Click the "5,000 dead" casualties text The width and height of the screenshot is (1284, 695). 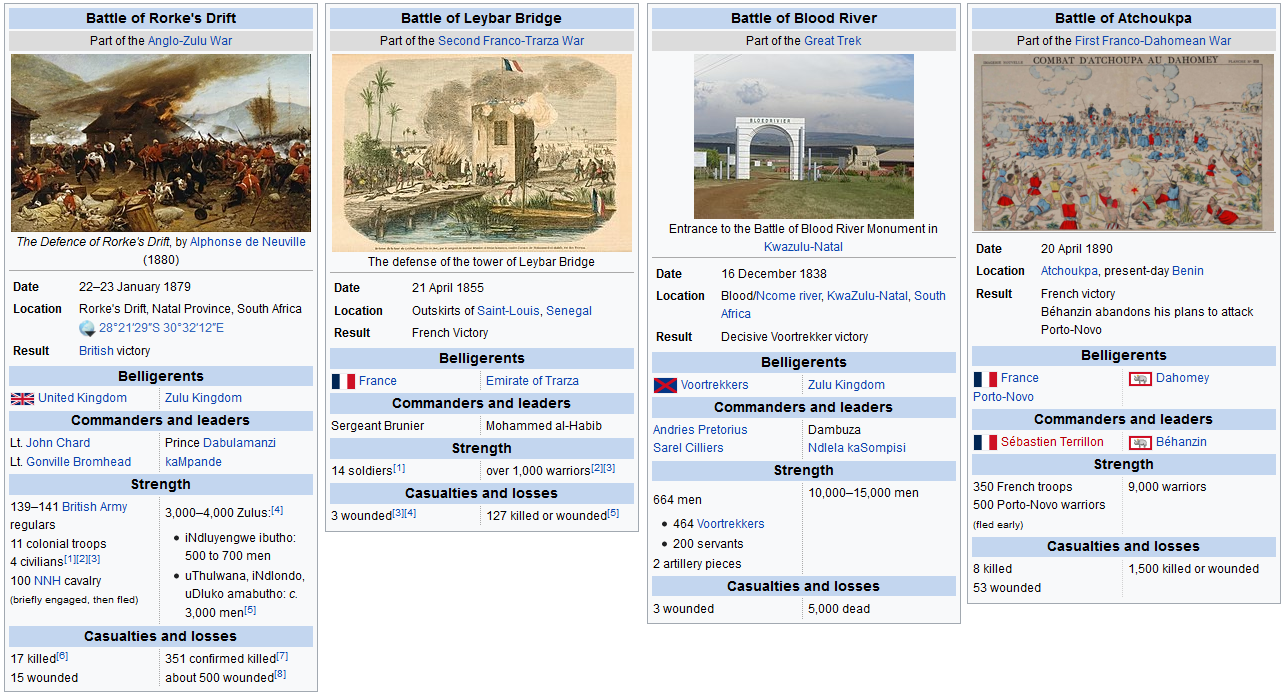(839, 609)
